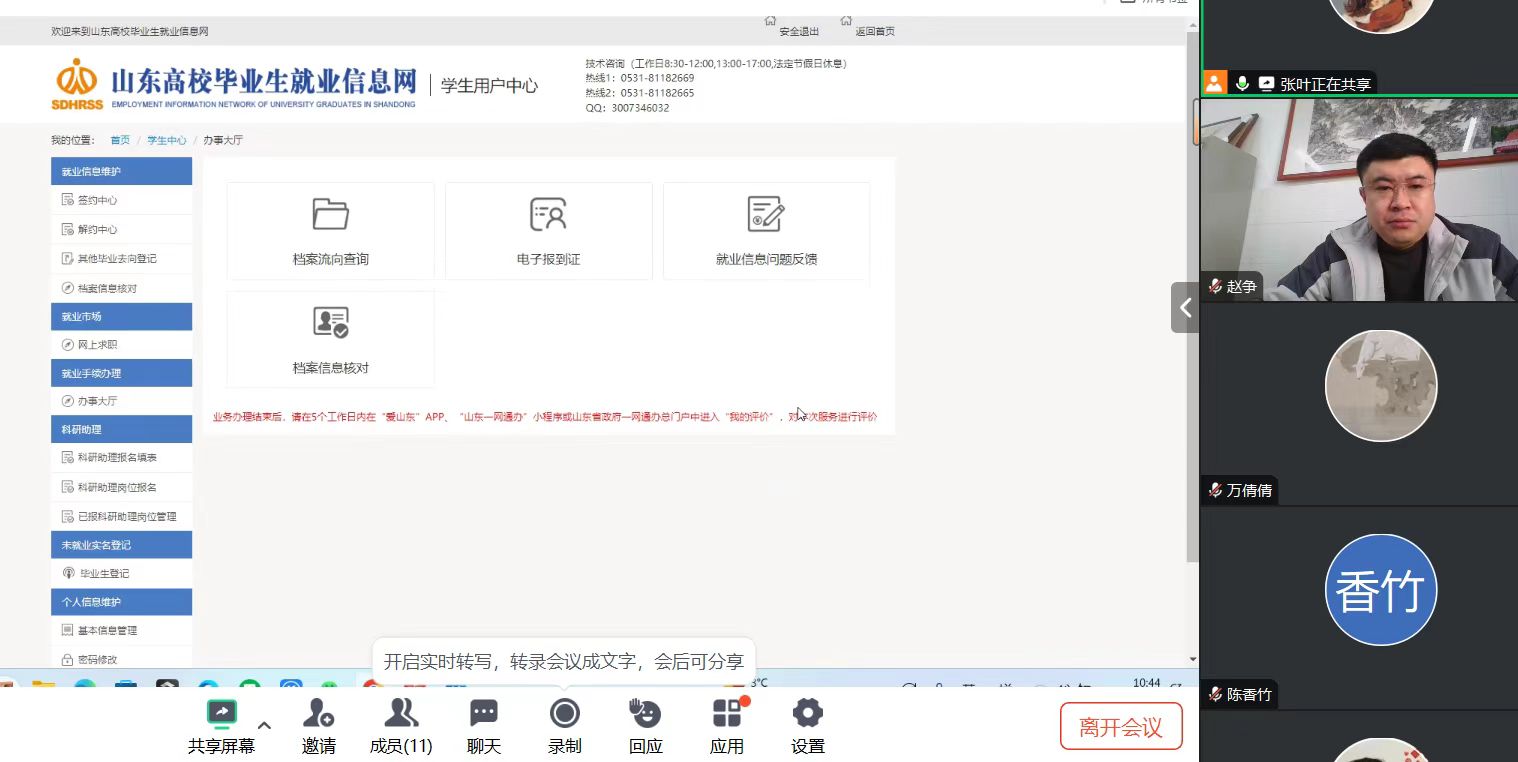Go to 学生中心 in the breadcrumb
The height and width of the screenshot is (762, 1518).
pyautogui.click(x=167, y=140)
